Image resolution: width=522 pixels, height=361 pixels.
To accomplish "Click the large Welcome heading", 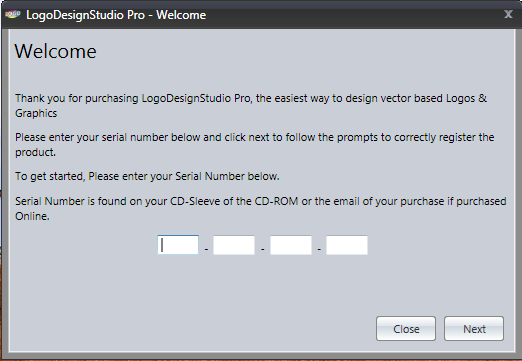I will point(56,51).
